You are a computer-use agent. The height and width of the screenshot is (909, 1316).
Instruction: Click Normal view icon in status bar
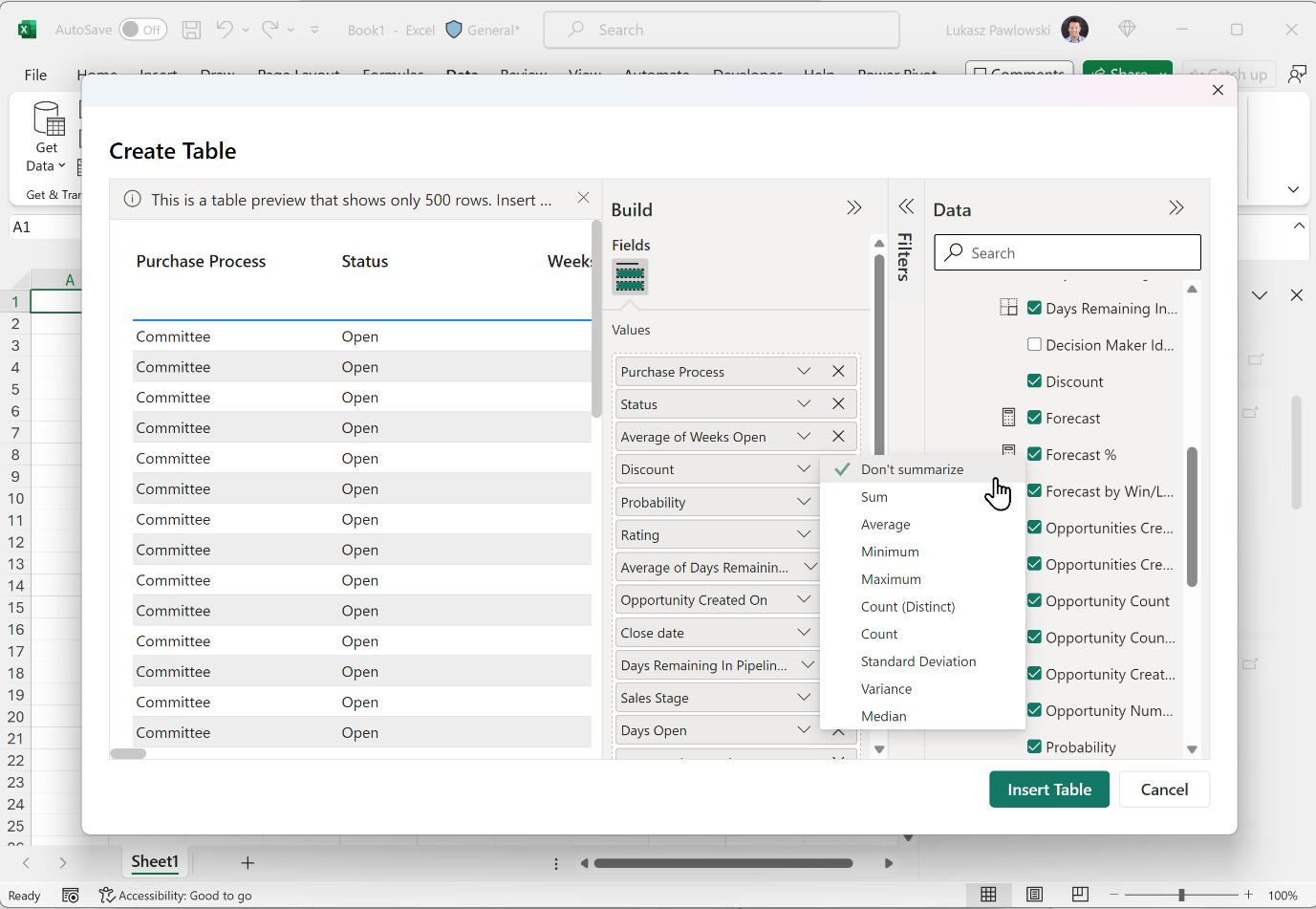point(988,895)
